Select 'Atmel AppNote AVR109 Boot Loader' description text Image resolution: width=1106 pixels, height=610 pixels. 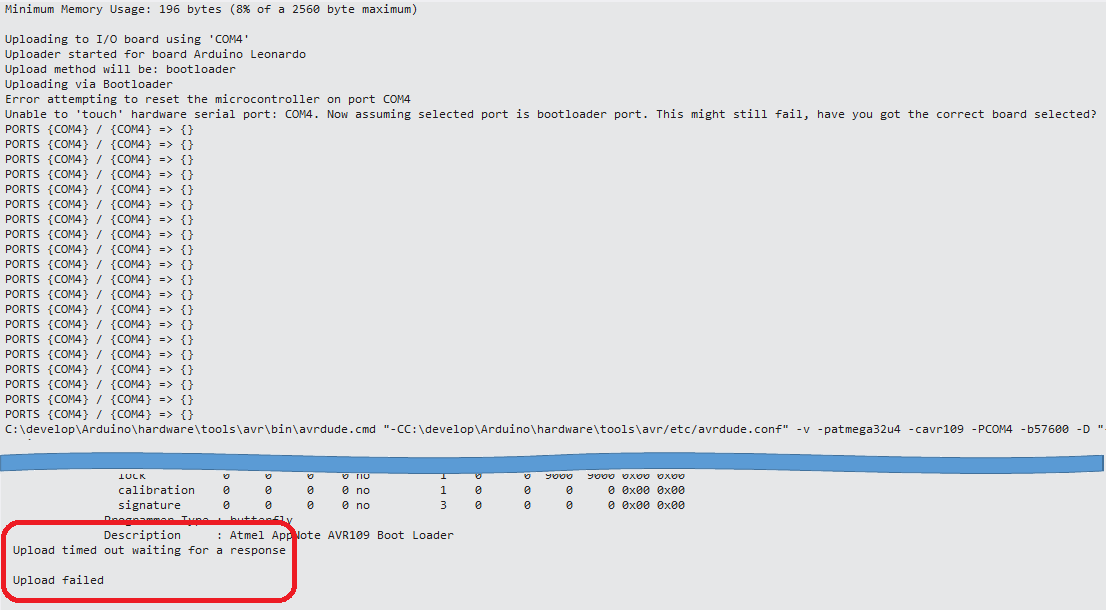[x=341, y=535]
